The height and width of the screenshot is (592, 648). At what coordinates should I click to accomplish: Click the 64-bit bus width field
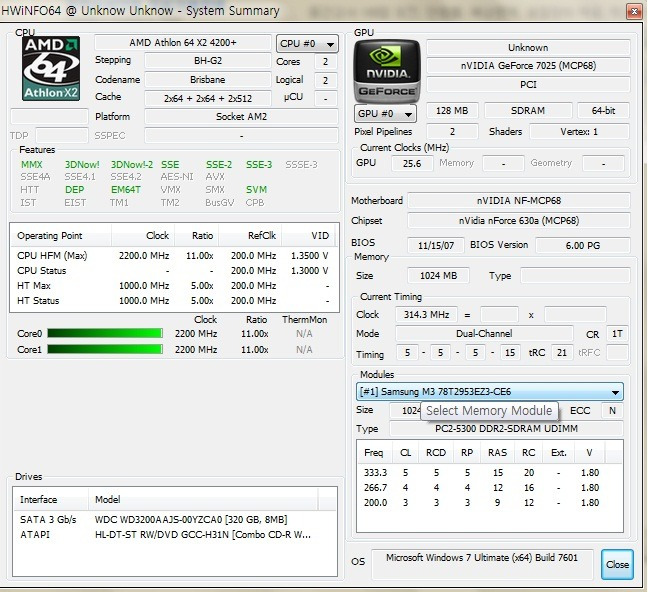pyautogui.click(x=603, y=110)
